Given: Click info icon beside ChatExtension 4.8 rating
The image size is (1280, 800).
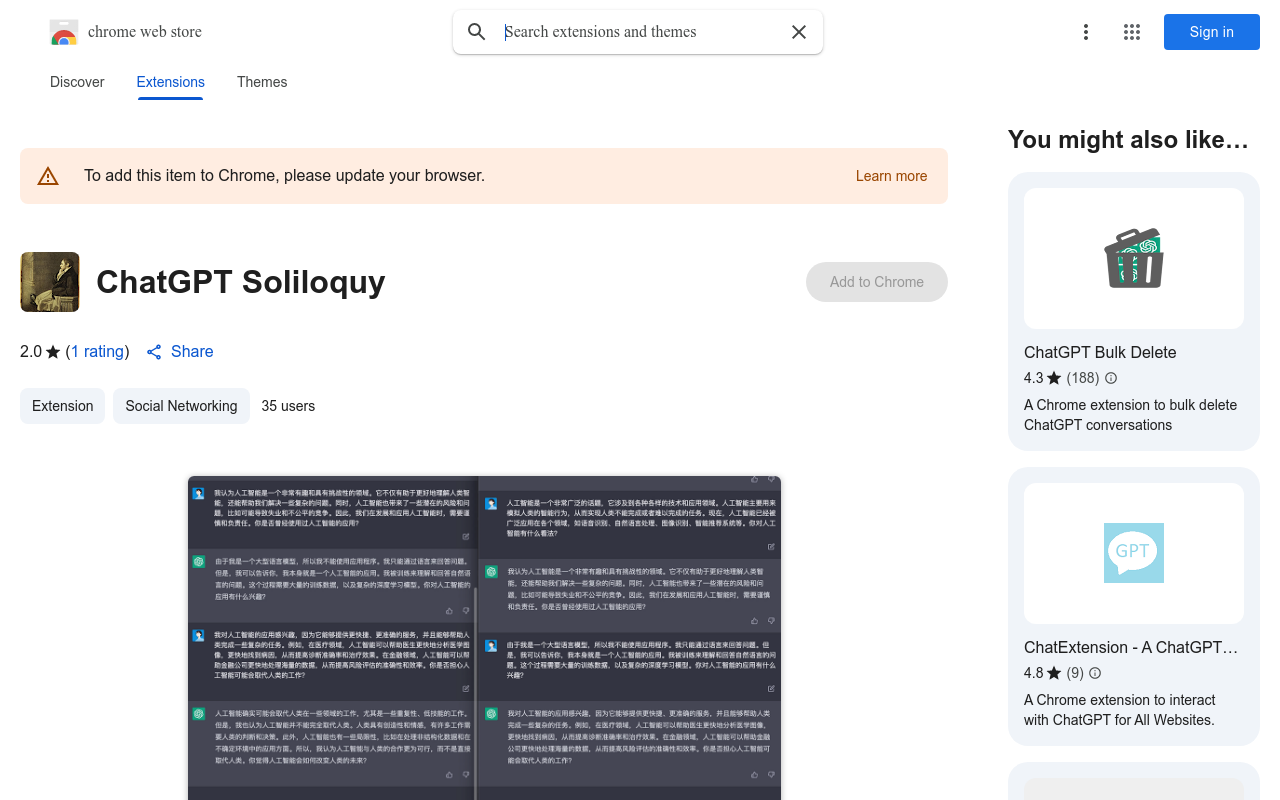Looking at the screenshot, I should tap(1095, 673).
